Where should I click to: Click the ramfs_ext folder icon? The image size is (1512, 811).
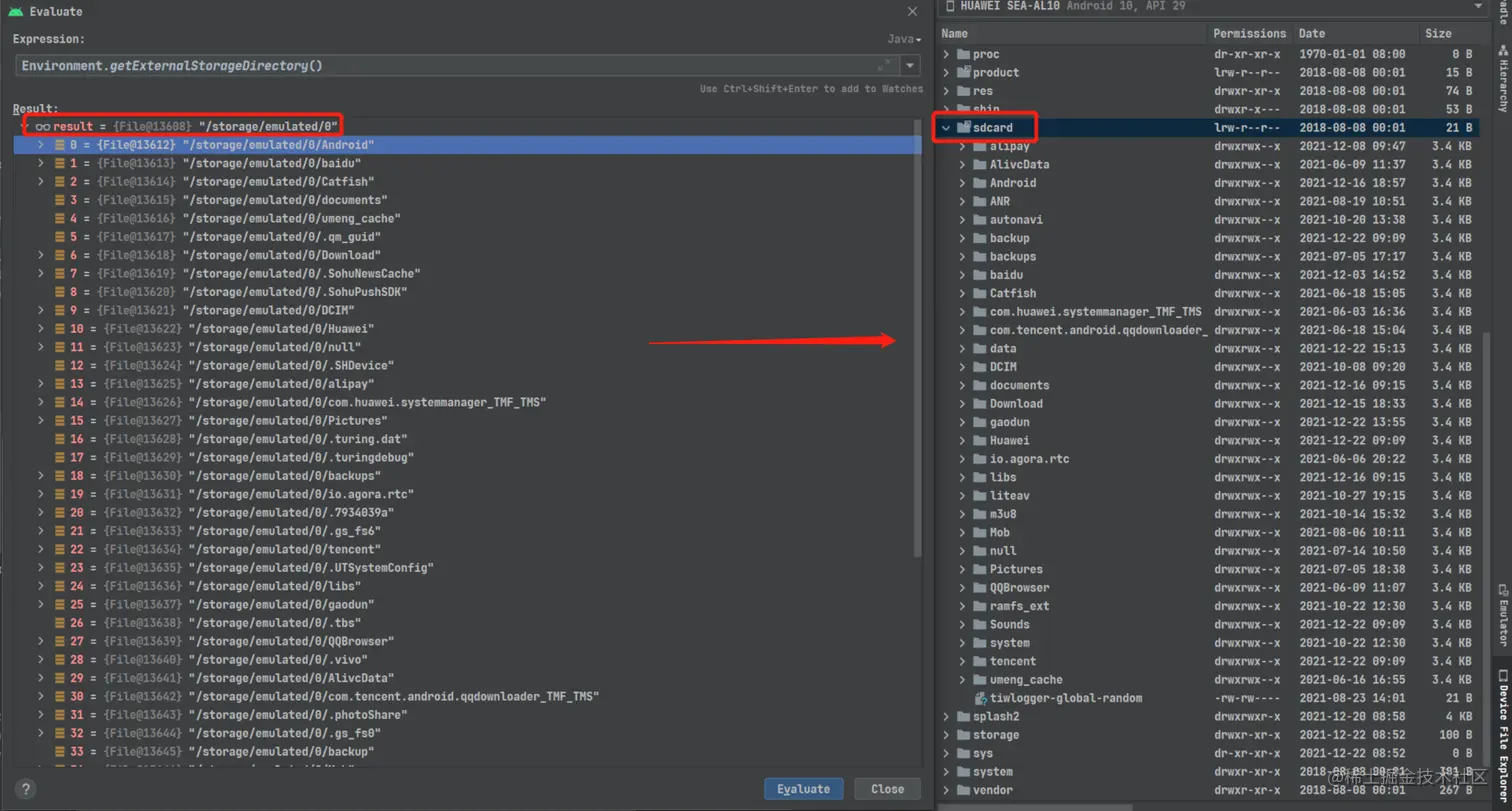(x=981, y=606)
